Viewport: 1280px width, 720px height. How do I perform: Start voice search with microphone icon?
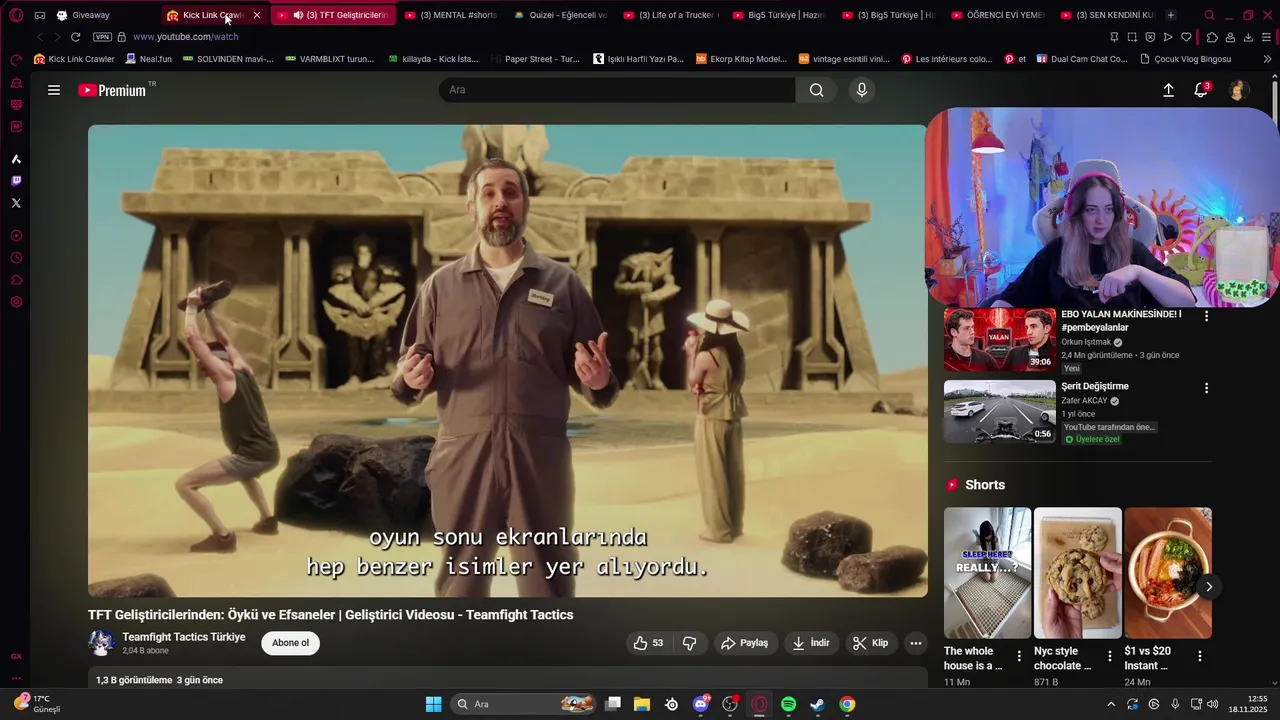tap(862, 90)
